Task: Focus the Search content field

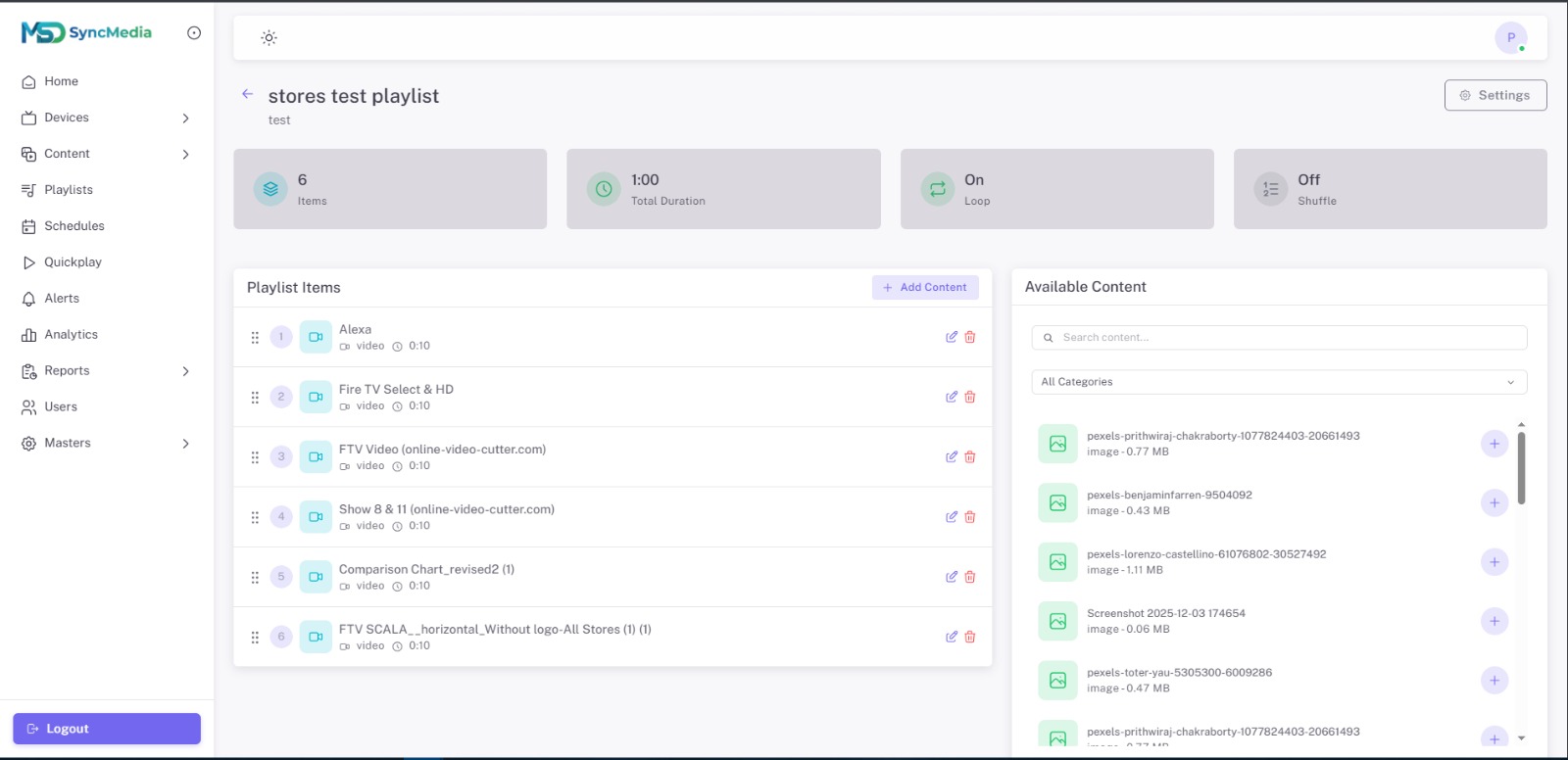Action: coord(1279,337)
